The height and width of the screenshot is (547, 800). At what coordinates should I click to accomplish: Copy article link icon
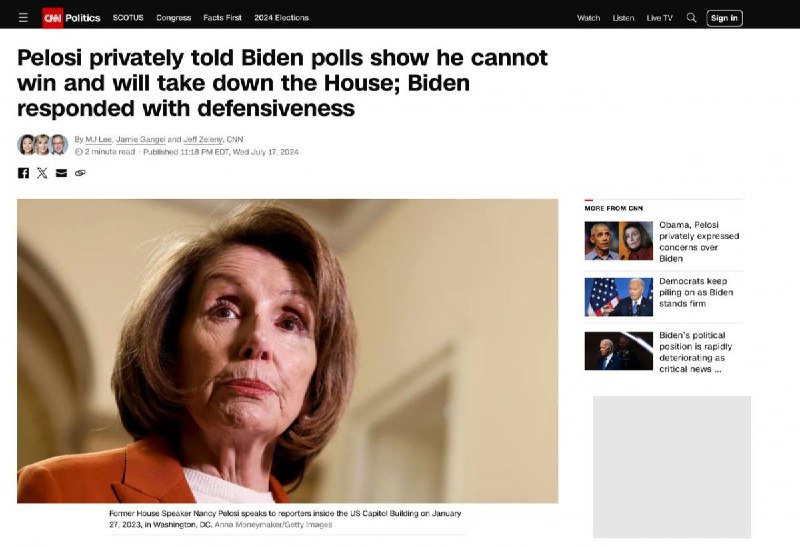(x=80, y=173)
